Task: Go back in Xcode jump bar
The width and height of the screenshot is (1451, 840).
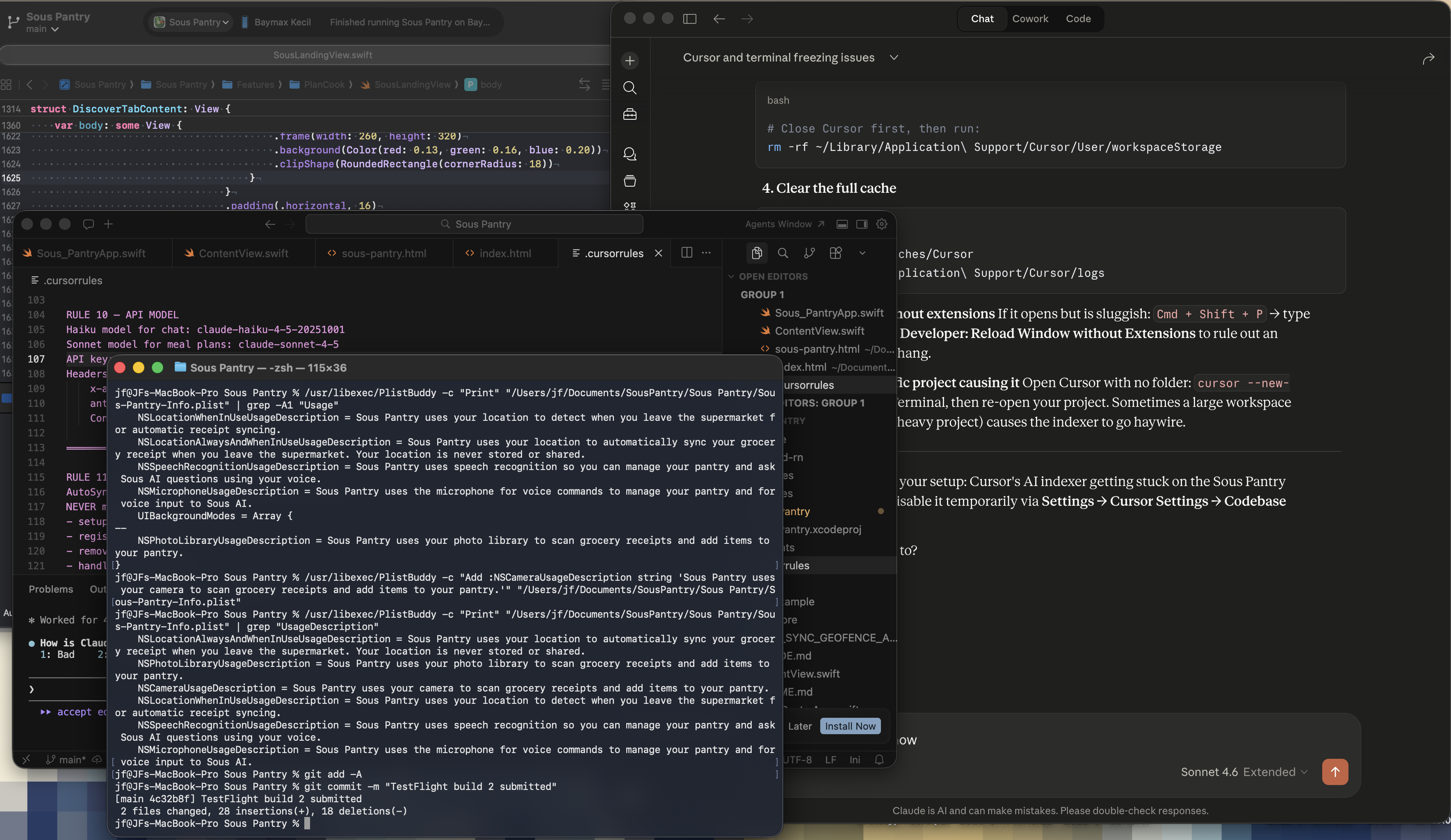Action: pos(30,84)
